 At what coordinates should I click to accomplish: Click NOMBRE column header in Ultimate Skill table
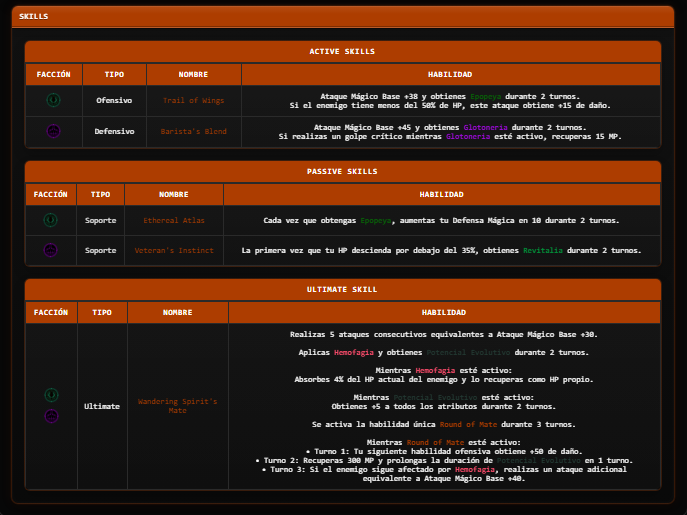click(x=177, y=313)
